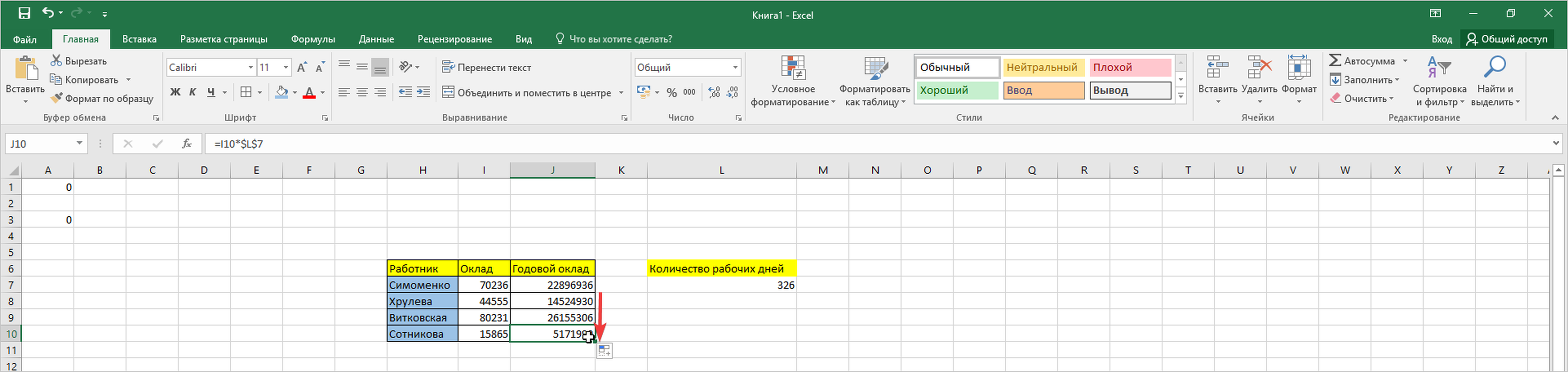Switch to the Формулы ribbon tab
The height and width of the screenshot is (372, 1568).
coord(313,39)
